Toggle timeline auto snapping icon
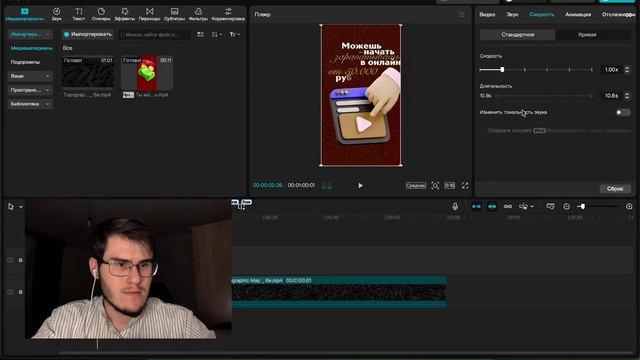This screenshot has height=360, width=640. pyautogui.click(x=492, y=207)
